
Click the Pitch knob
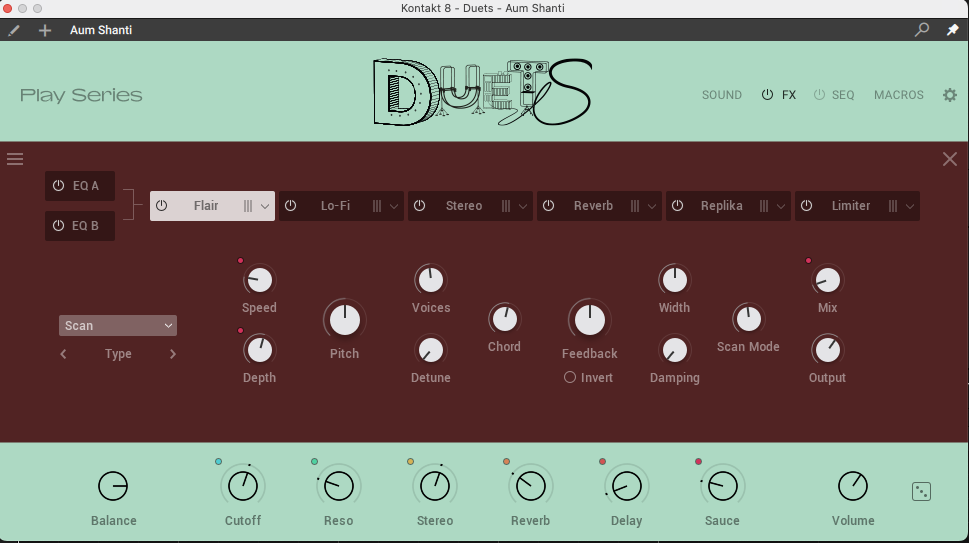[x=344, y=320]
